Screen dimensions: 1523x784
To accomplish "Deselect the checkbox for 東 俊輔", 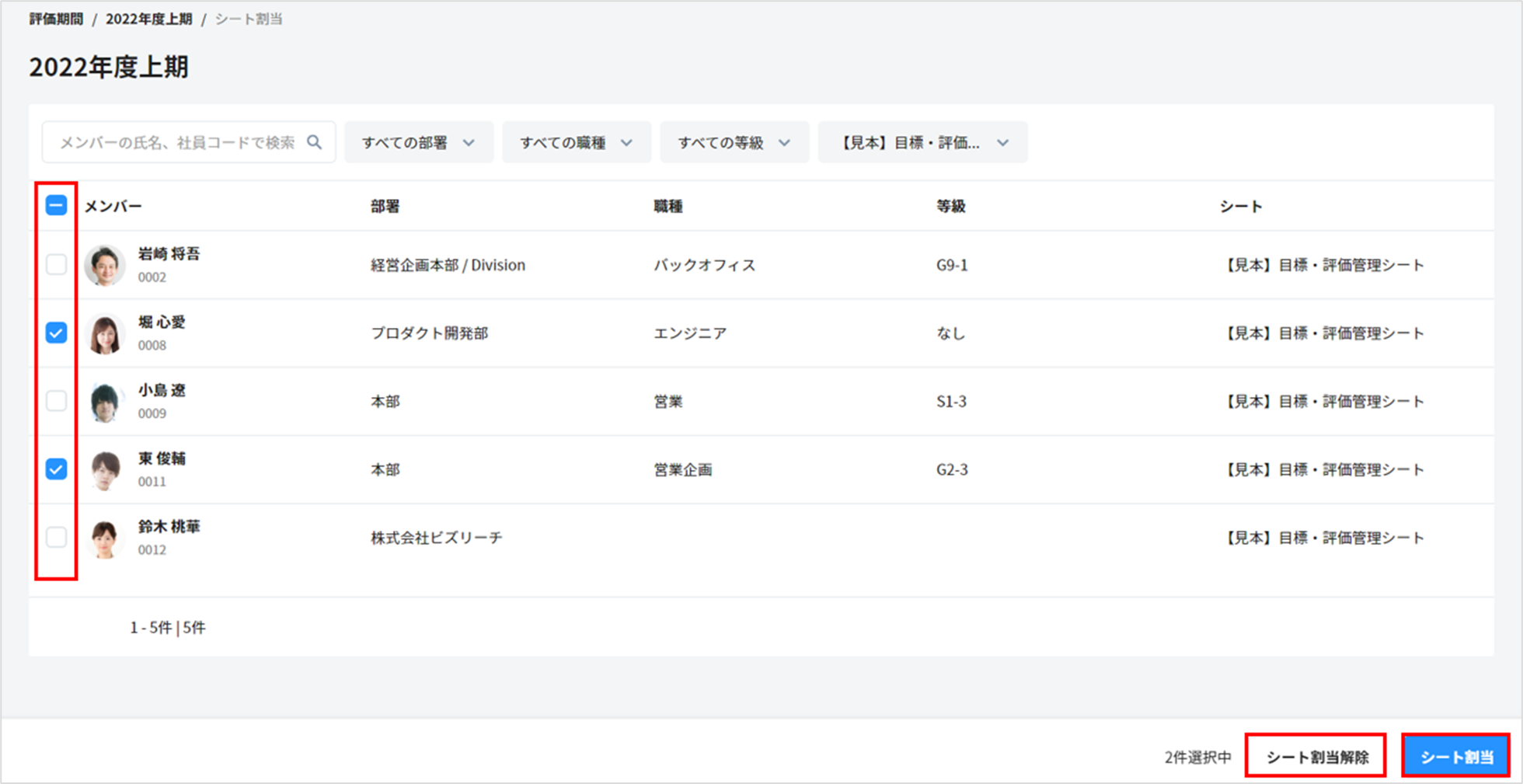I will (56, 469).
